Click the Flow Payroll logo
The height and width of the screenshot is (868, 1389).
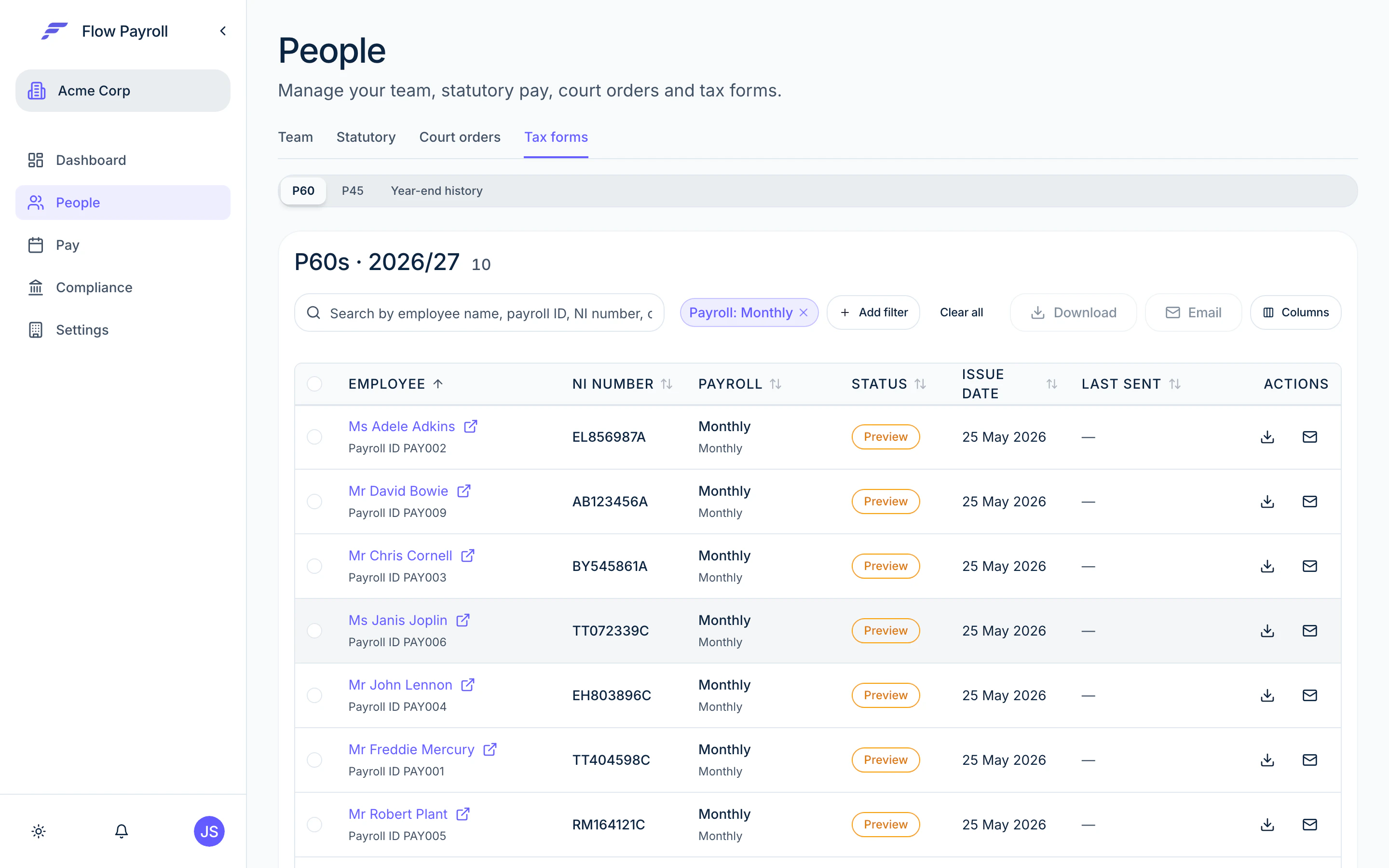click(x=54, y=31)
